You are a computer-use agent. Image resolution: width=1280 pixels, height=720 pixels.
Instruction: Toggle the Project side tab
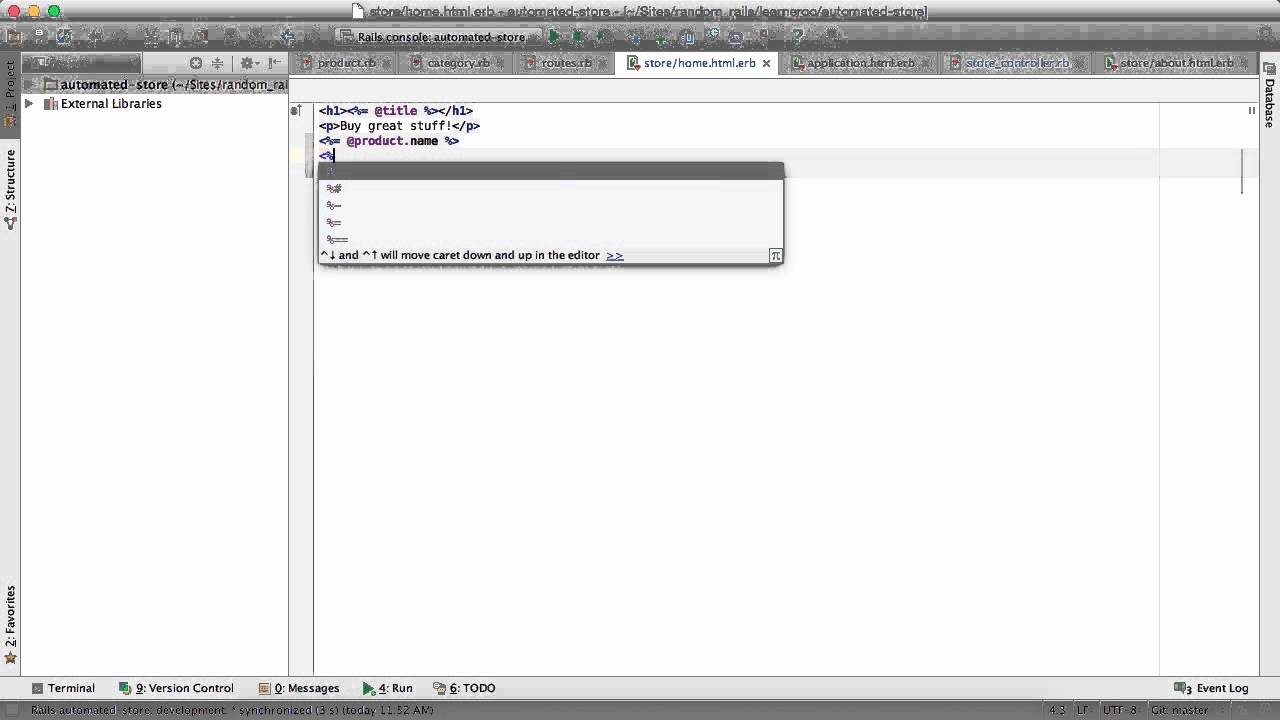click(10, 93)
